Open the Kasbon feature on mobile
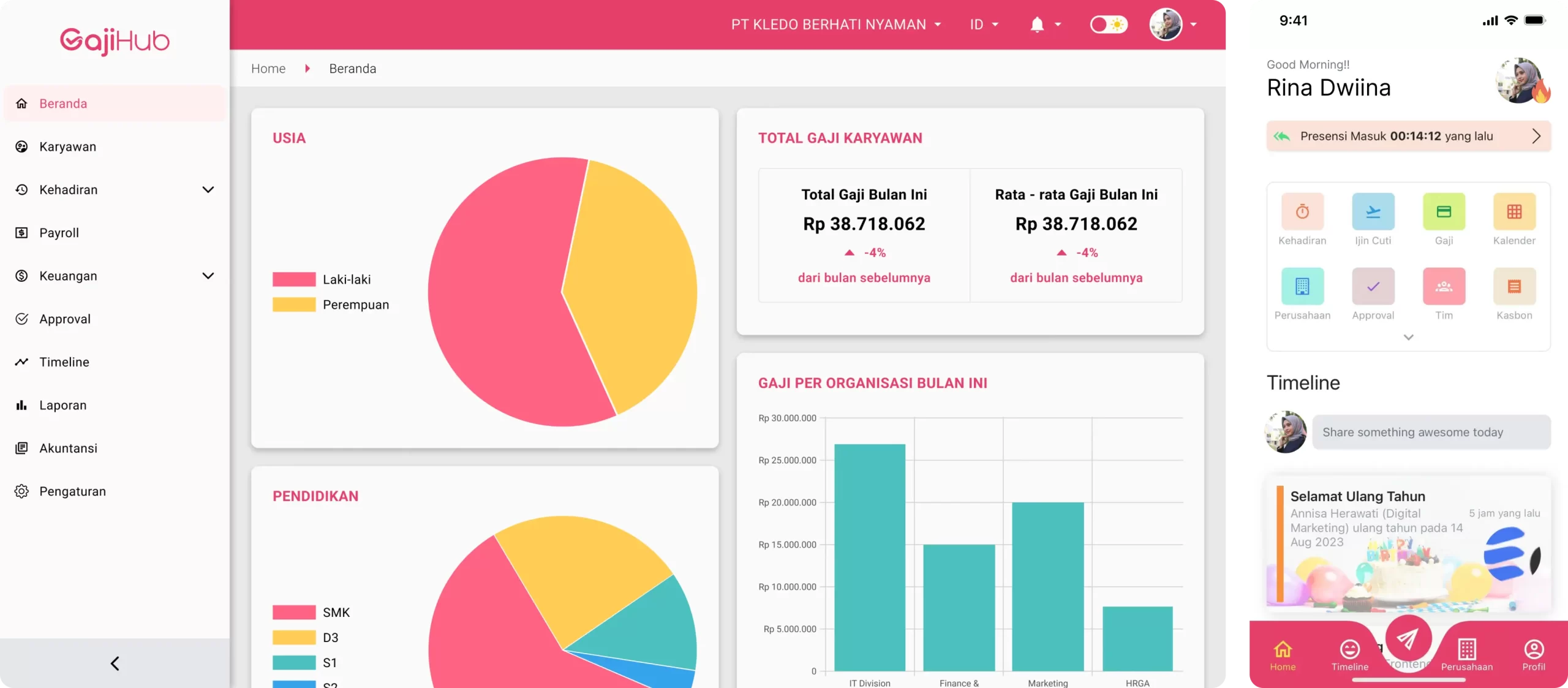Viewport: 1568px width, 688px height. click(x=1514, y=286)
